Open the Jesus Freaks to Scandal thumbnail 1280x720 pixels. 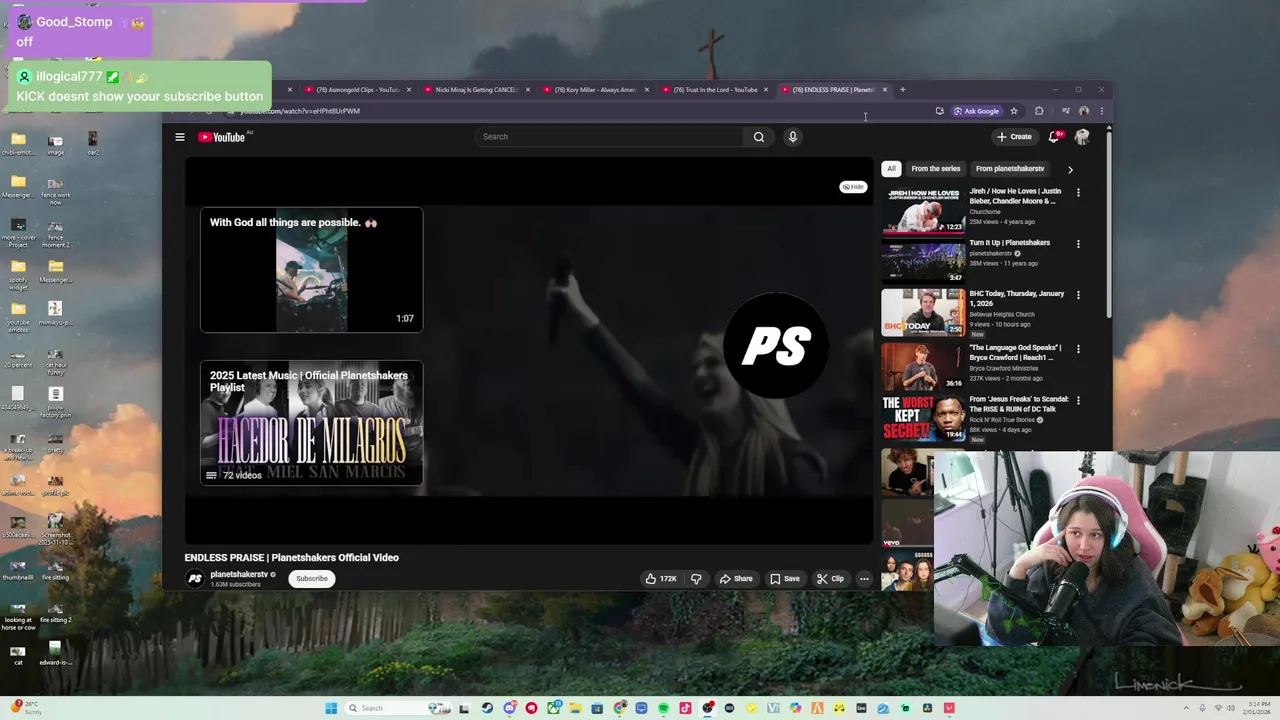(x=923, y=418)
